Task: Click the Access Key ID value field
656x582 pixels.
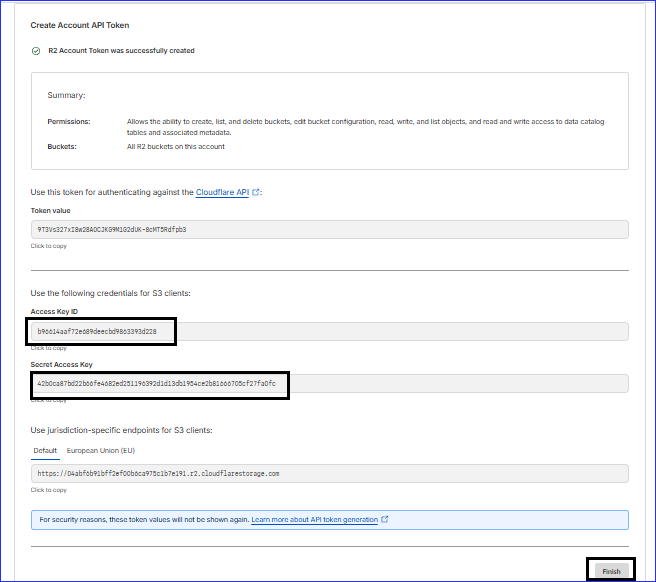Action: tap(329, 331)
